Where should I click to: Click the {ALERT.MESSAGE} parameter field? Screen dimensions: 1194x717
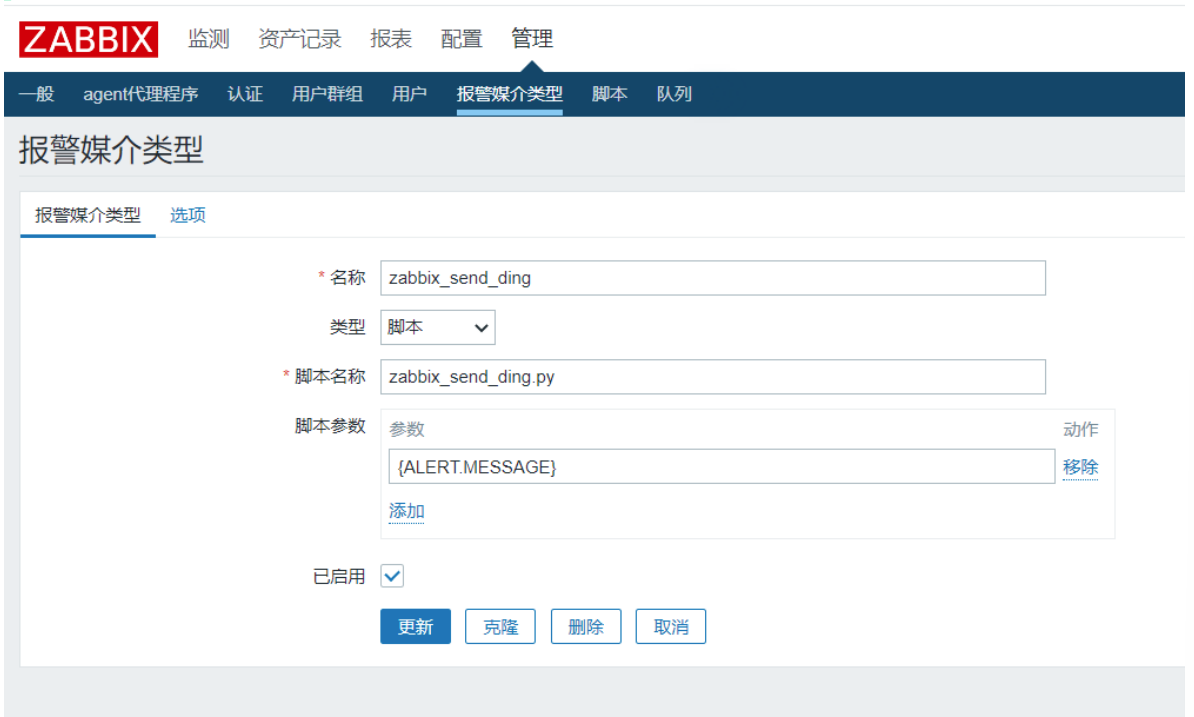721,467
